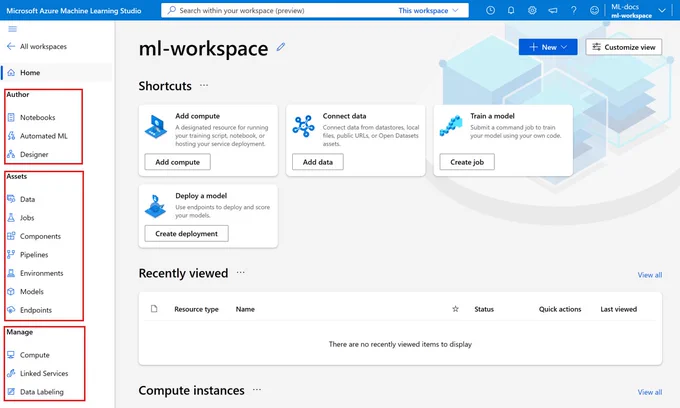Open notifications bell icon
This screenshot has width=680, height=408.
pyautogui.click(x=511, y=10)
